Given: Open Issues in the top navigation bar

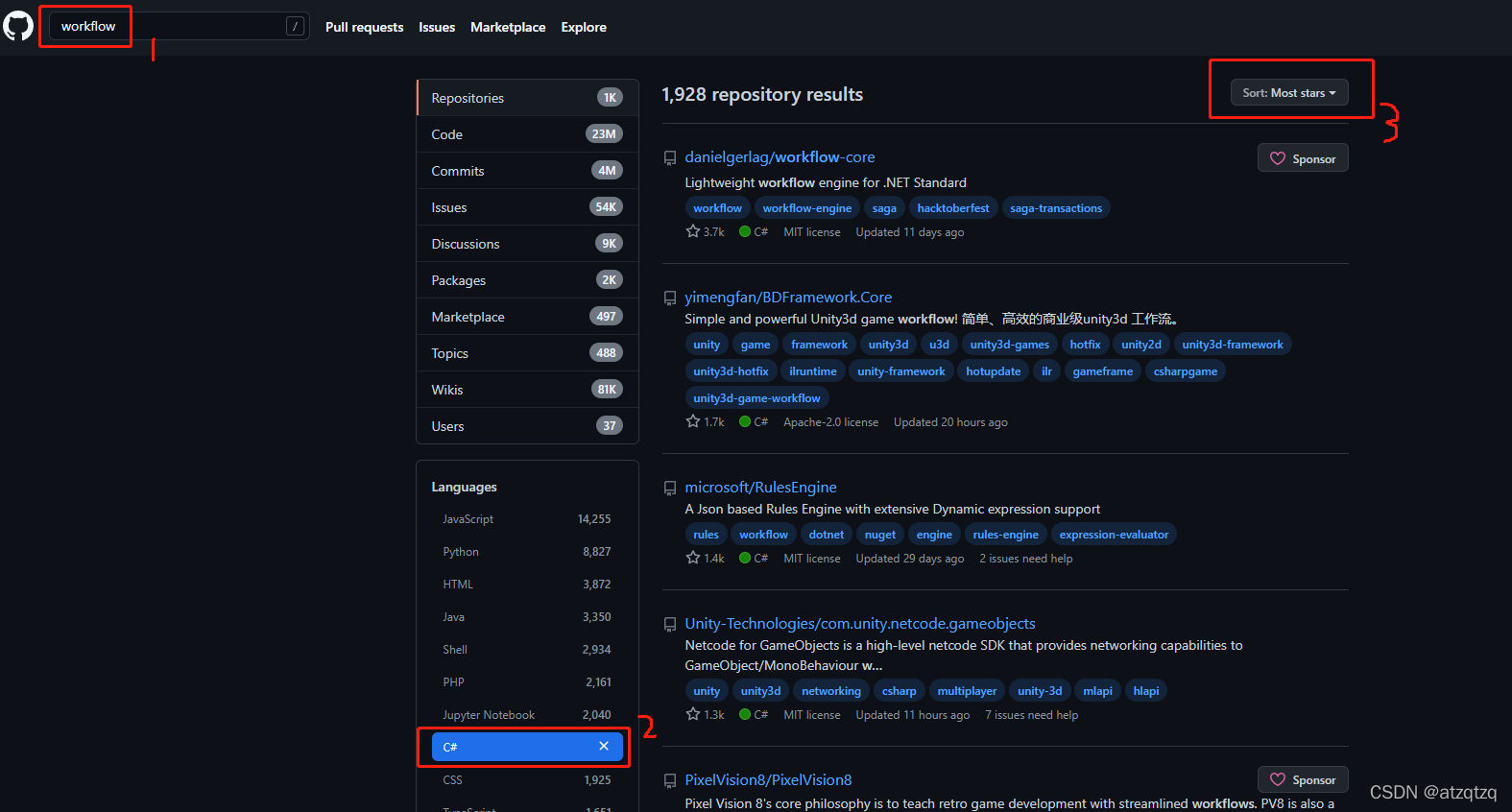Looking at the screenshot, I should 437,27.
